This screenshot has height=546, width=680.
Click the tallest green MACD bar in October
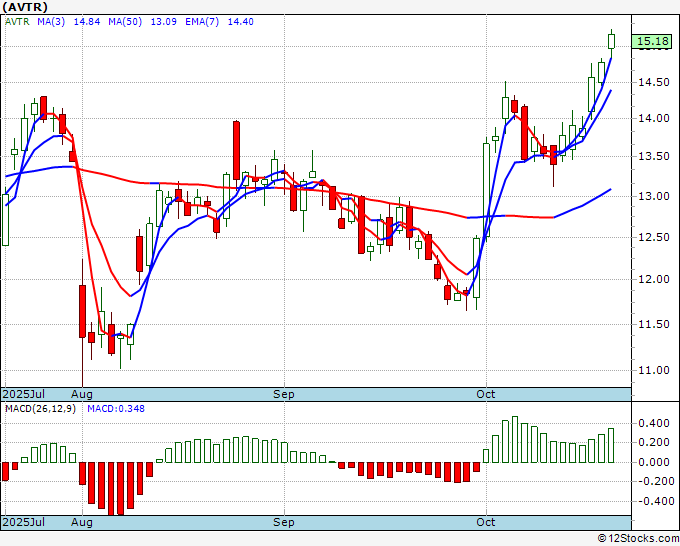pyautogui.click(x=515, y=439)
